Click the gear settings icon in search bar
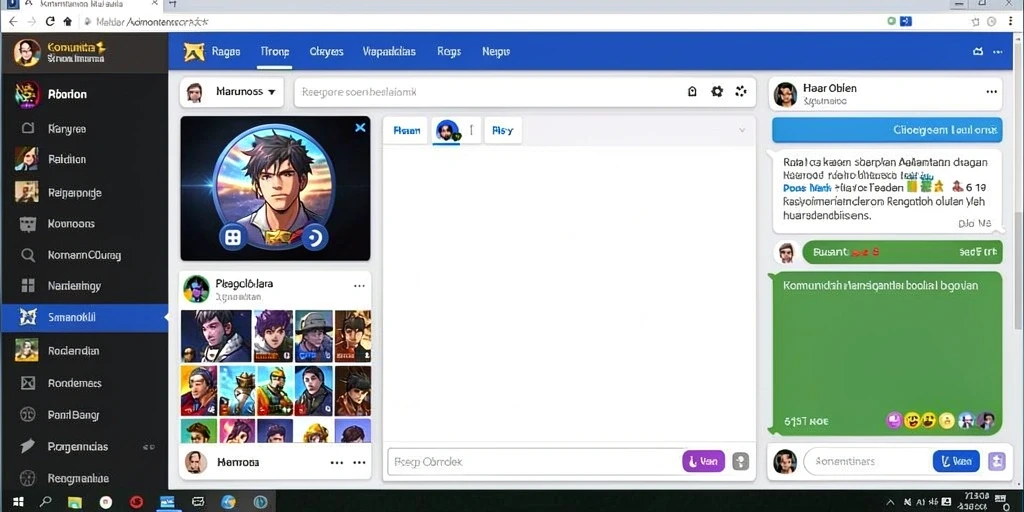 716,91
